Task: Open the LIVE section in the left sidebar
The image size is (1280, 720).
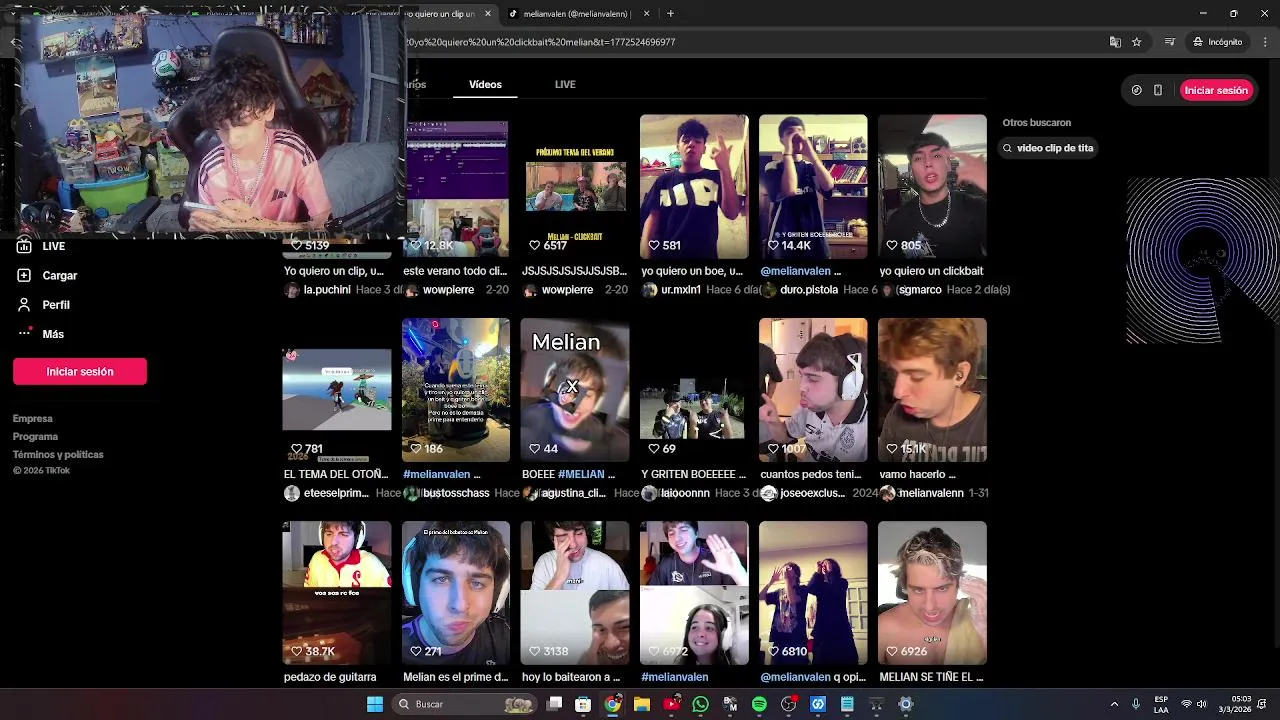Action: pos(40,246)
